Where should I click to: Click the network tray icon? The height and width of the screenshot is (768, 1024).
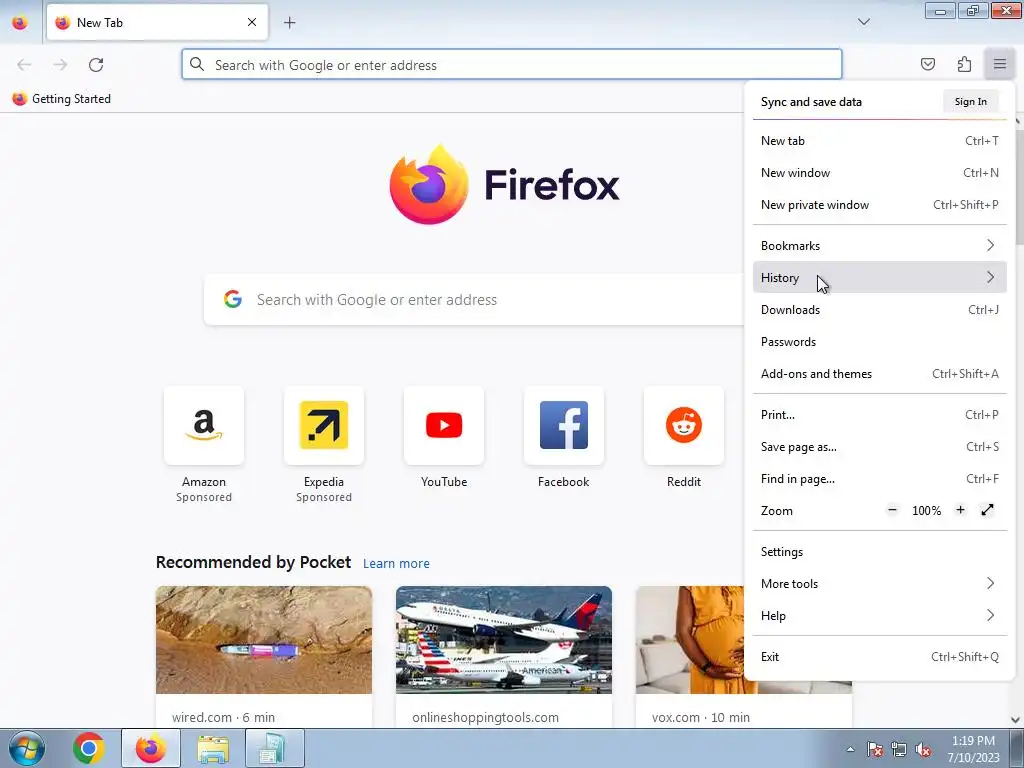[x=899, y=749]
